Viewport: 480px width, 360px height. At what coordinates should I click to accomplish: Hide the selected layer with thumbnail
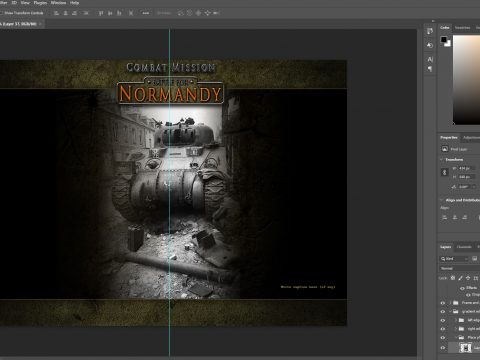[x=443, y=348]
